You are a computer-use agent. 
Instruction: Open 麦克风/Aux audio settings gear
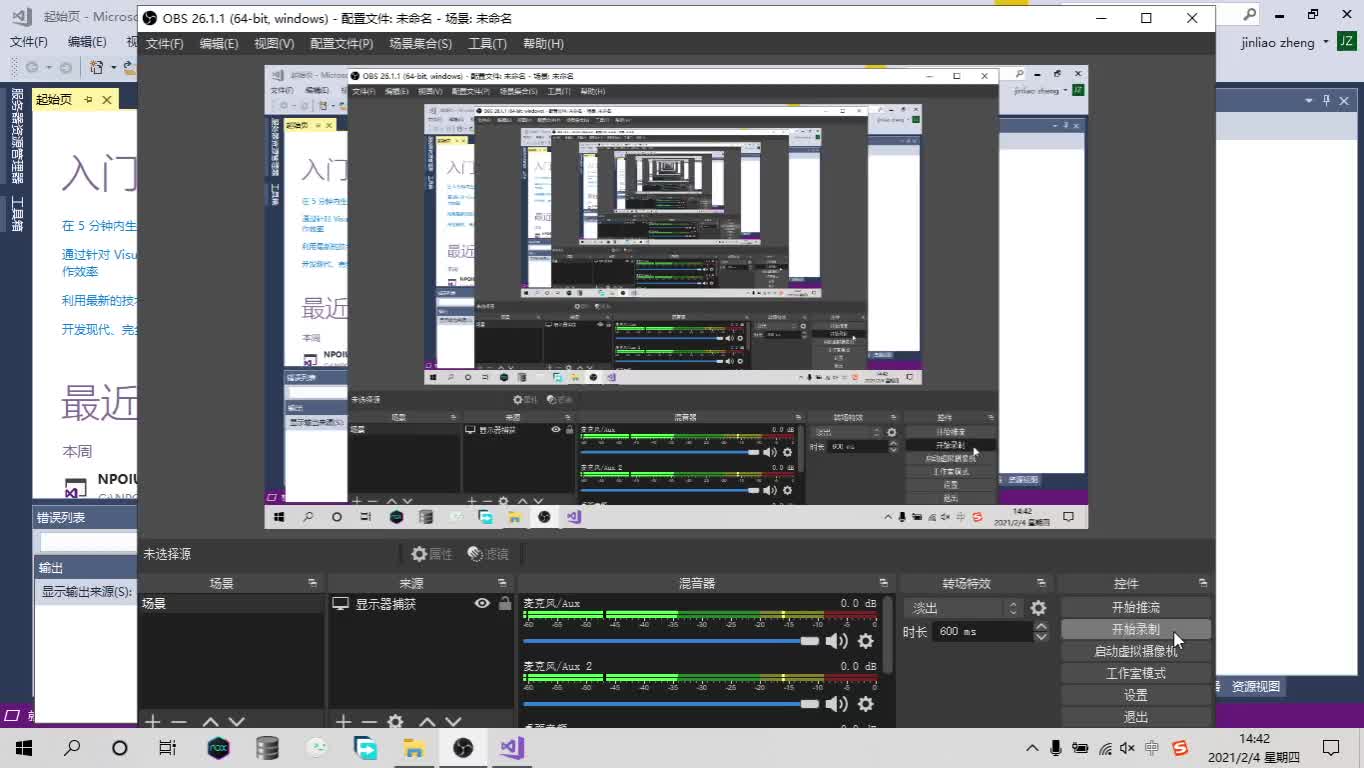(866, 641)
